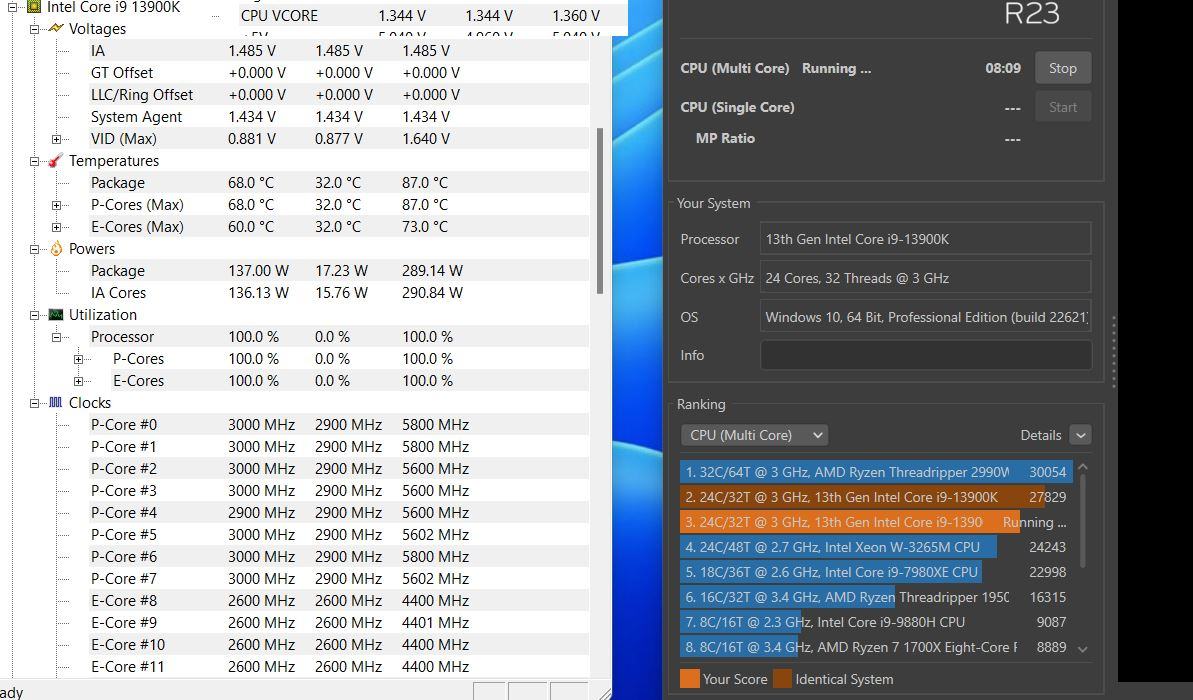Click the Processor name field in Cinebench

pyautogui.click(x=926, y=239)
